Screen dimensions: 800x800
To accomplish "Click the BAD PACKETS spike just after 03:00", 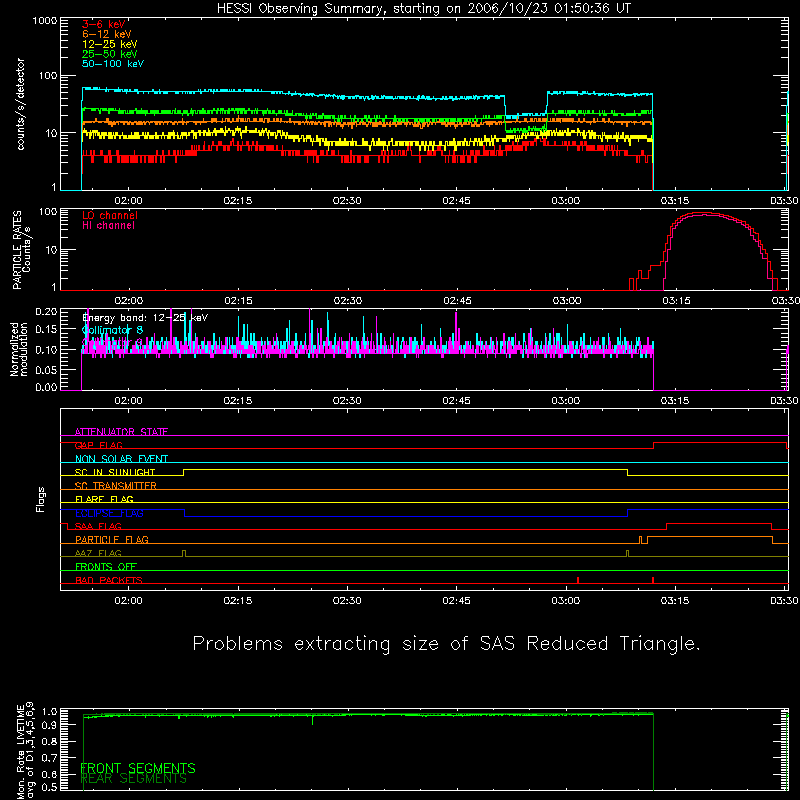I will [578, 580].
